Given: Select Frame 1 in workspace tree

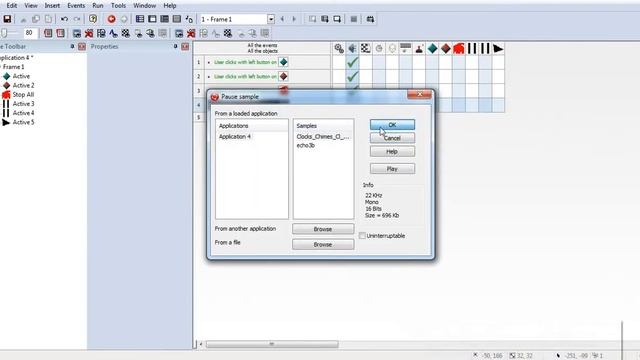Looking at the screenshot, I should click(x=14, y=67).
